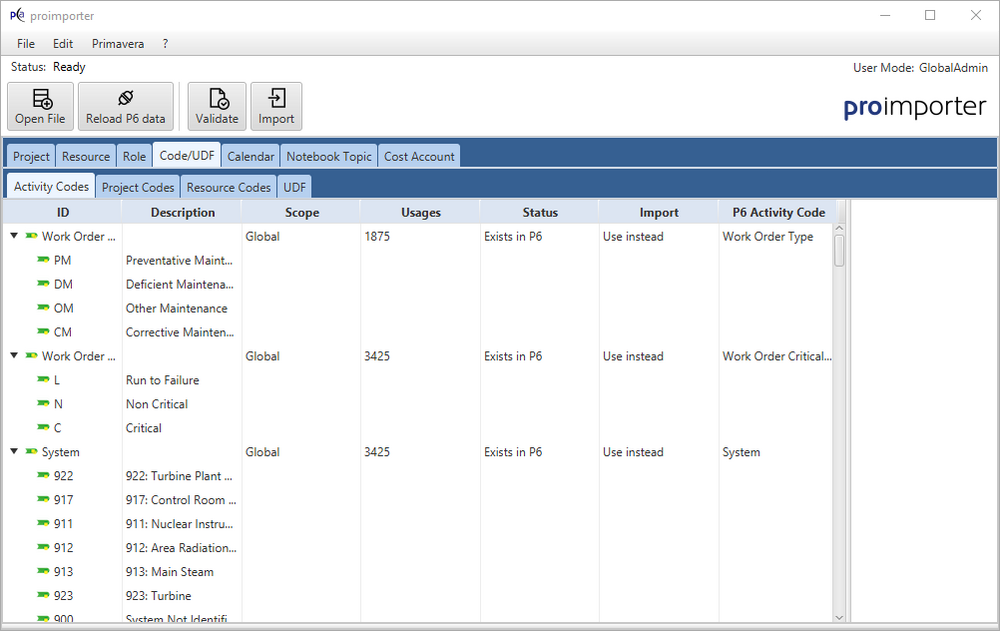1000x631 pixels.
Task: Click green icon next to CM row
Action: tap(43, 332)
